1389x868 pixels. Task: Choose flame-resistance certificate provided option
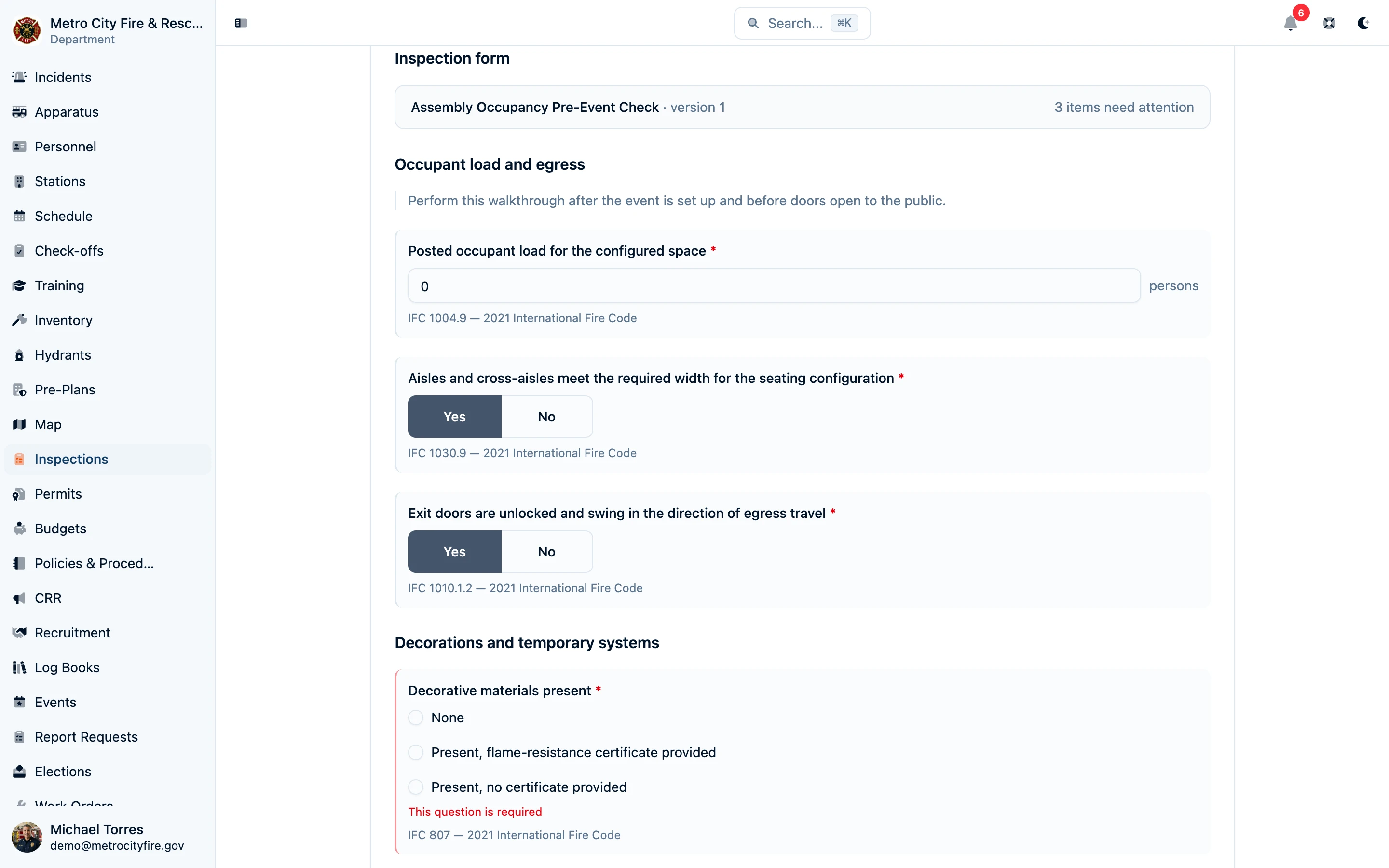point(416,752)
